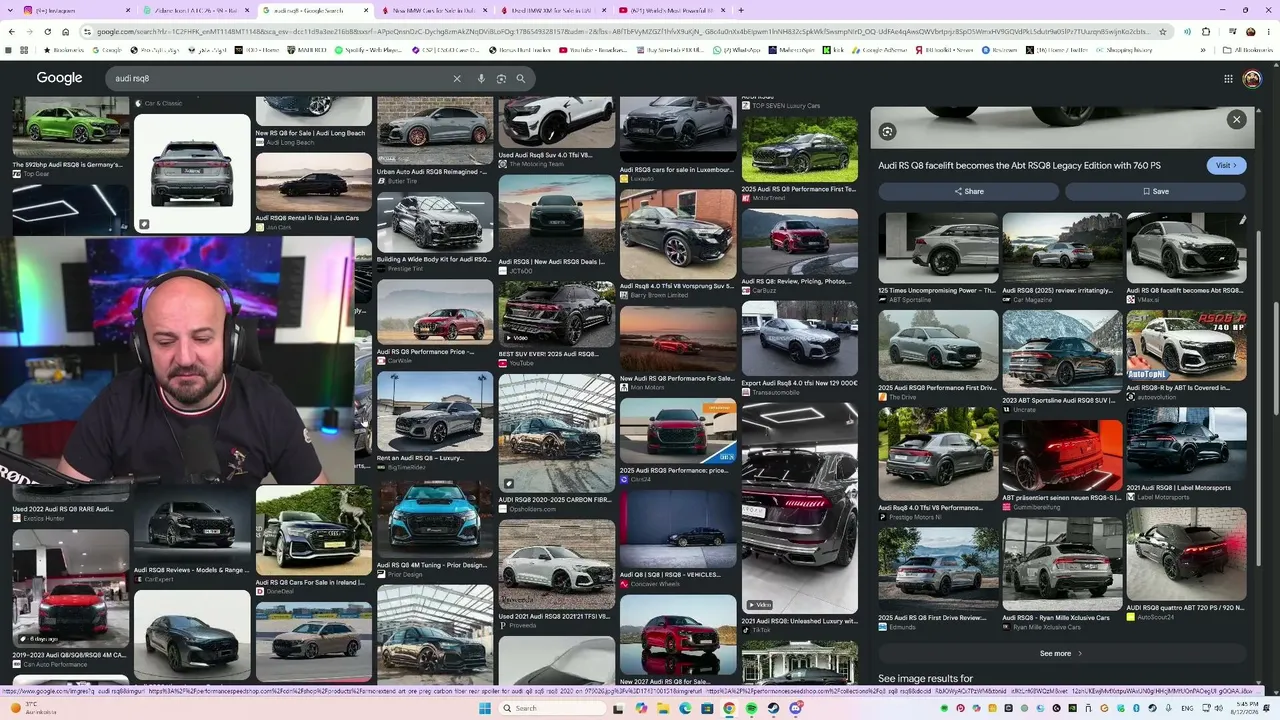The image size is (1280, 720).
Task: Click the Chrome icon in the taskbar
Action: tap(729, 708)
